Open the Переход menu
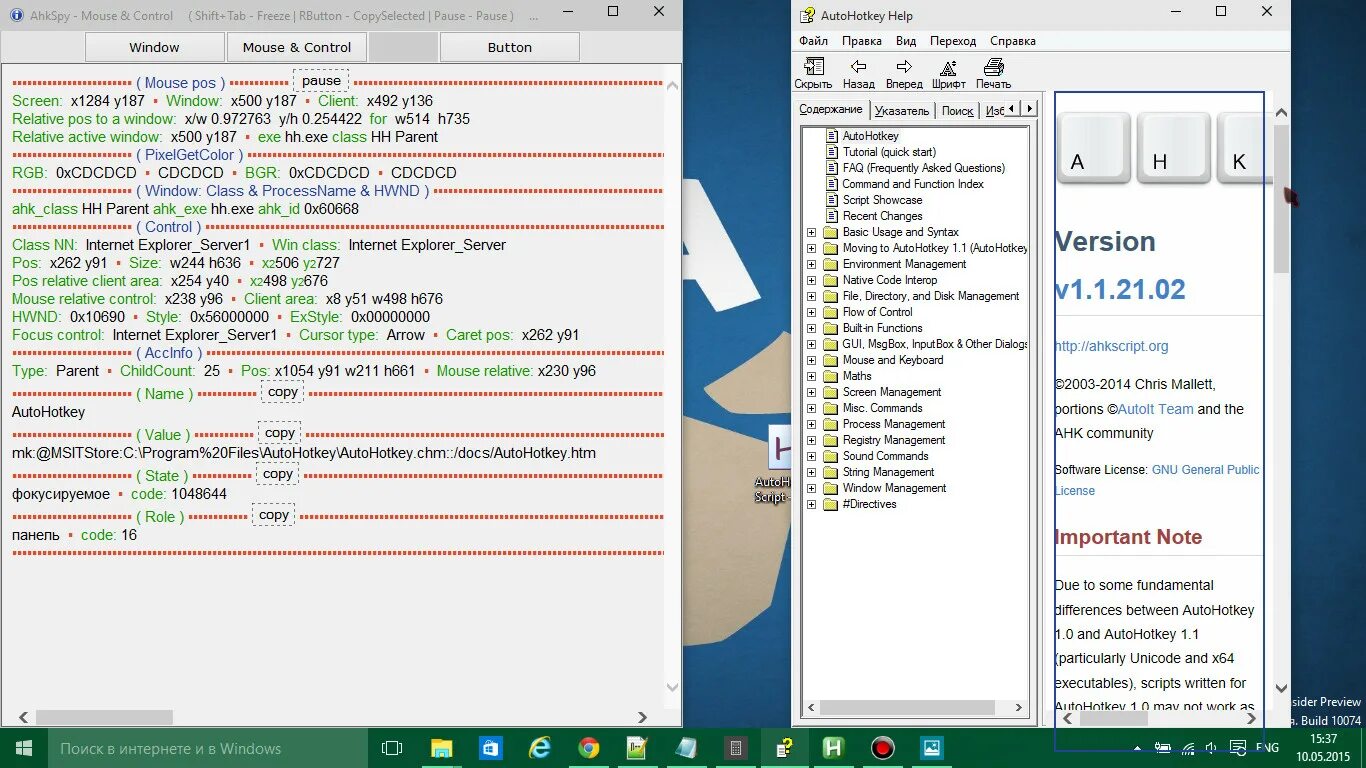The height and width of the screenshot is (768, 1366). click(952, 41)
